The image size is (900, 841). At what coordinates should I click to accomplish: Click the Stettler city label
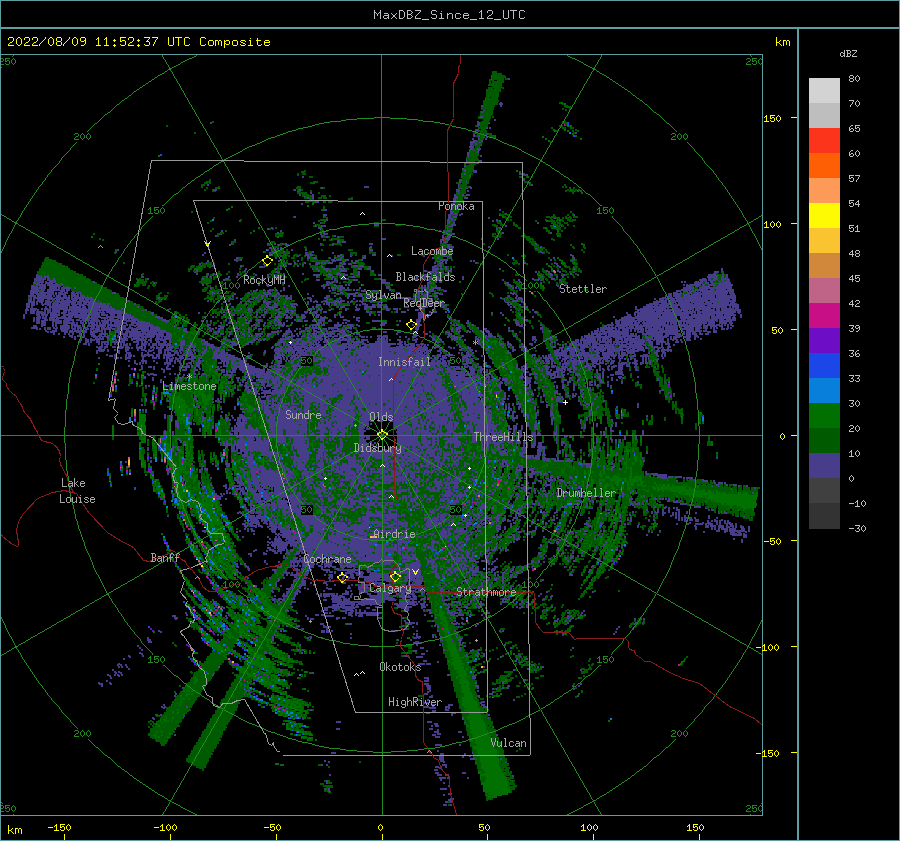tap(583, 289)
